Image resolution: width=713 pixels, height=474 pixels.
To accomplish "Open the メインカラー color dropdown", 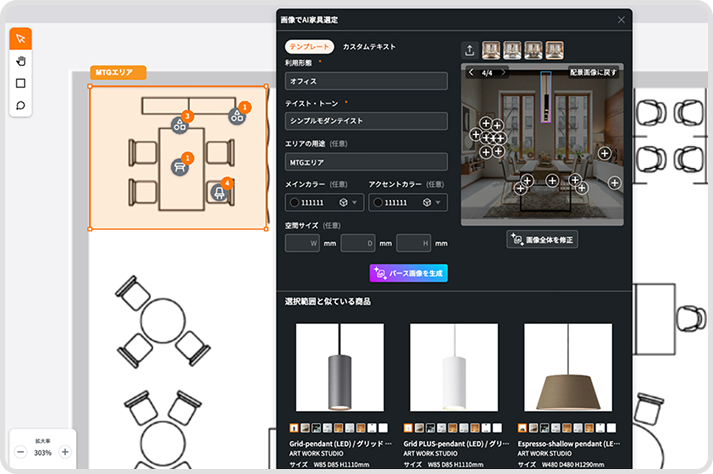I will [x=322, y=202].
